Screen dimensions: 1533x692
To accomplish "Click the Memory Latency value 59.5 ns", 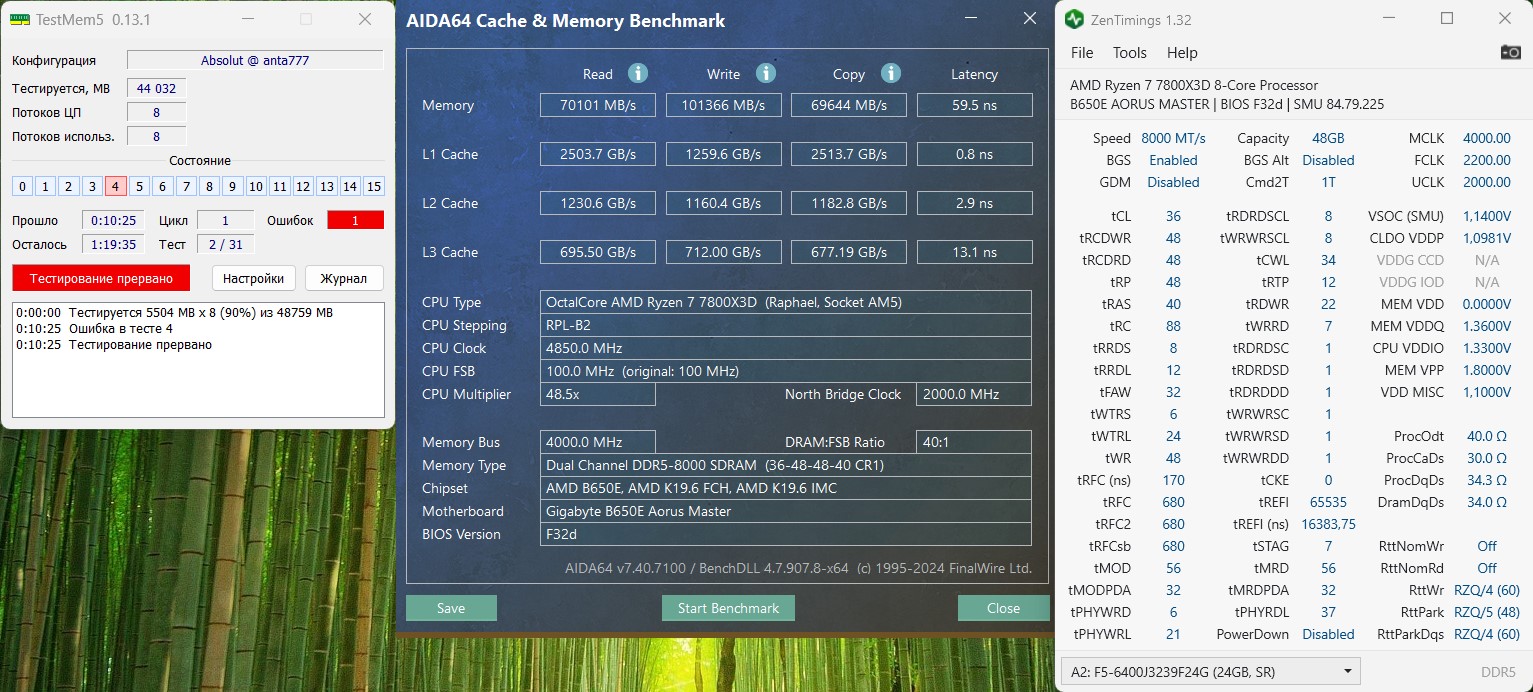I will (974, 105).
